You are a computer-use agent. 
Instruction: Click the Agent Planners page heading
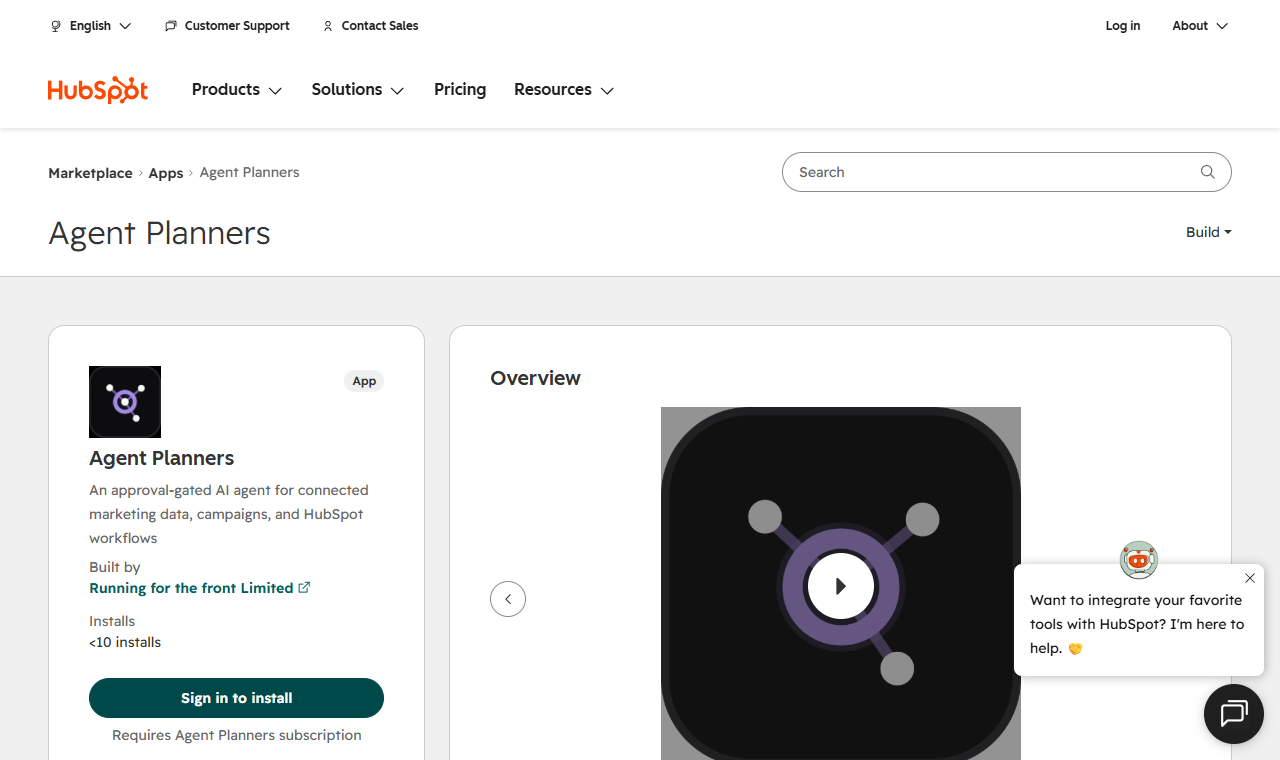160,233
